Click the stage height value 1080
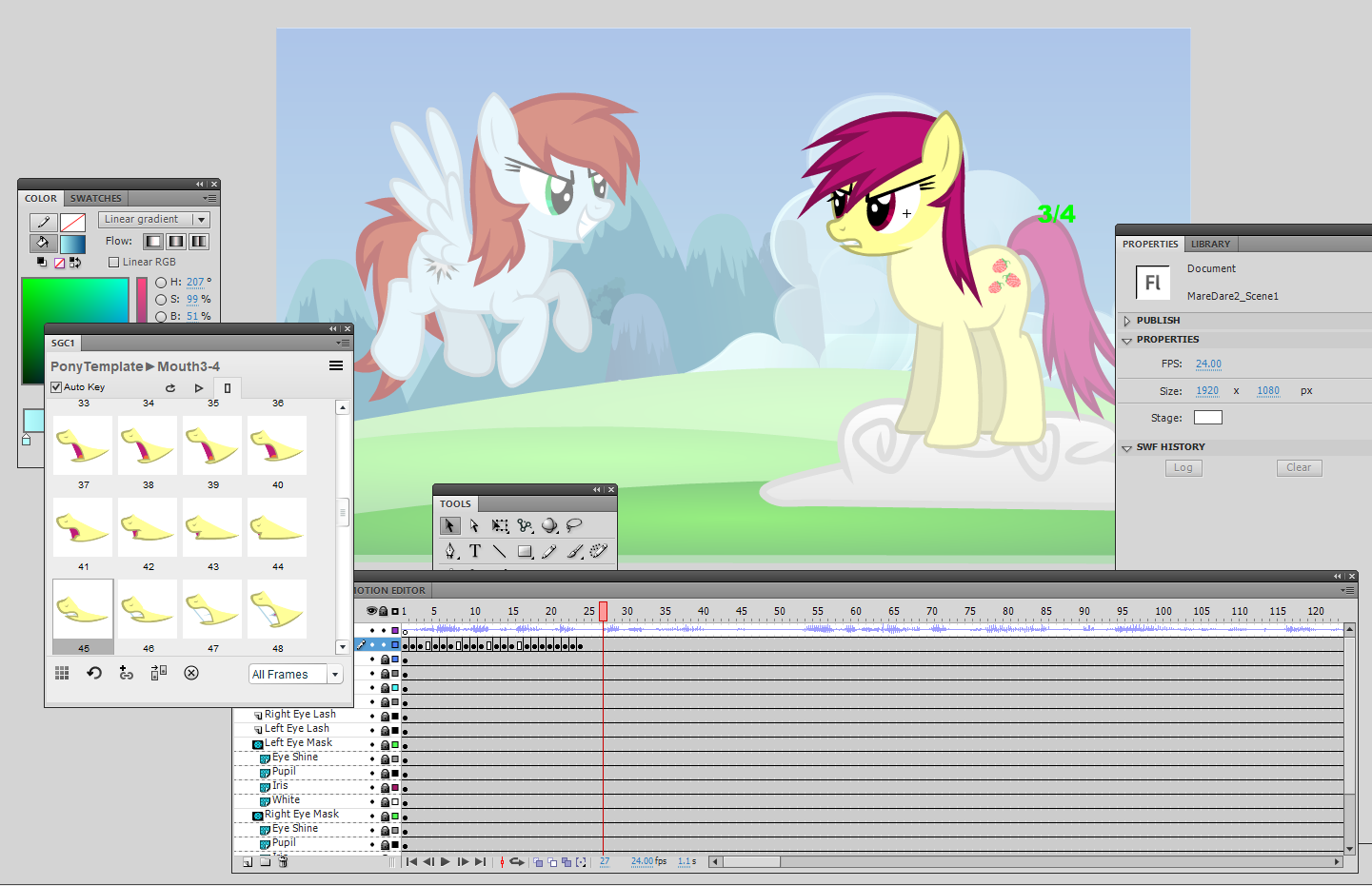This screenshot has height=886, width=1372. tap(1268, 391)
